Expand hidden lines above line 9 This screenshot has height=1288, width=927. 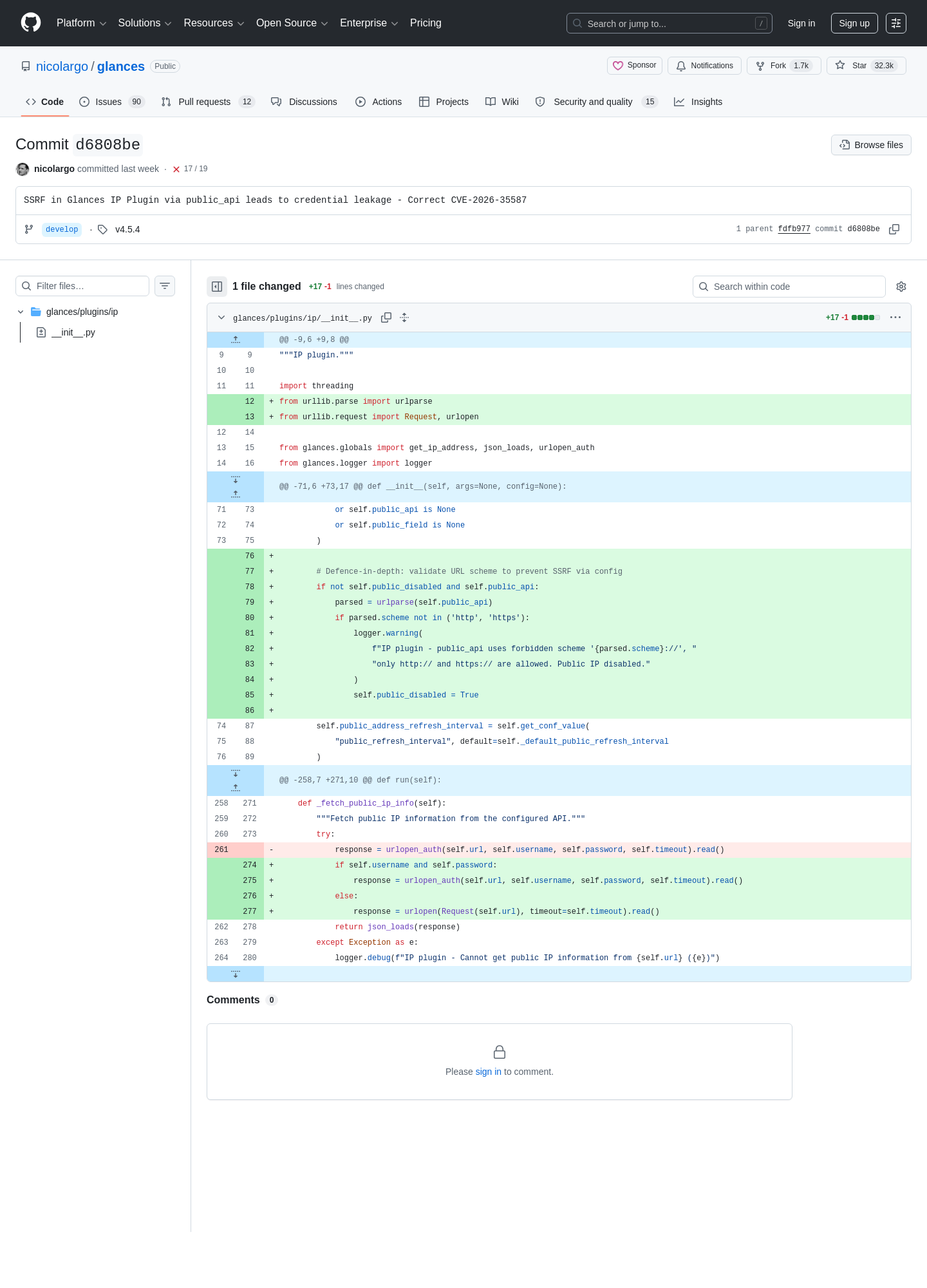pos(236,339)
